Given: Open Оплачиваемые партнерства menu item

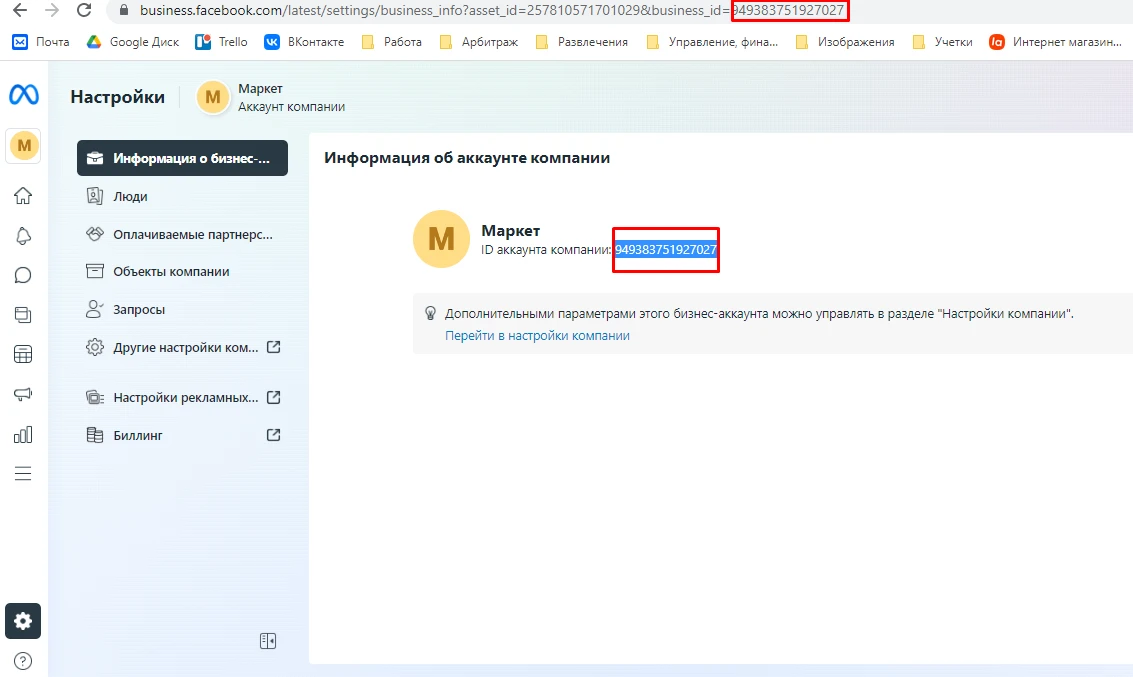Looking at the screenshot, I should tap(182, 234).
